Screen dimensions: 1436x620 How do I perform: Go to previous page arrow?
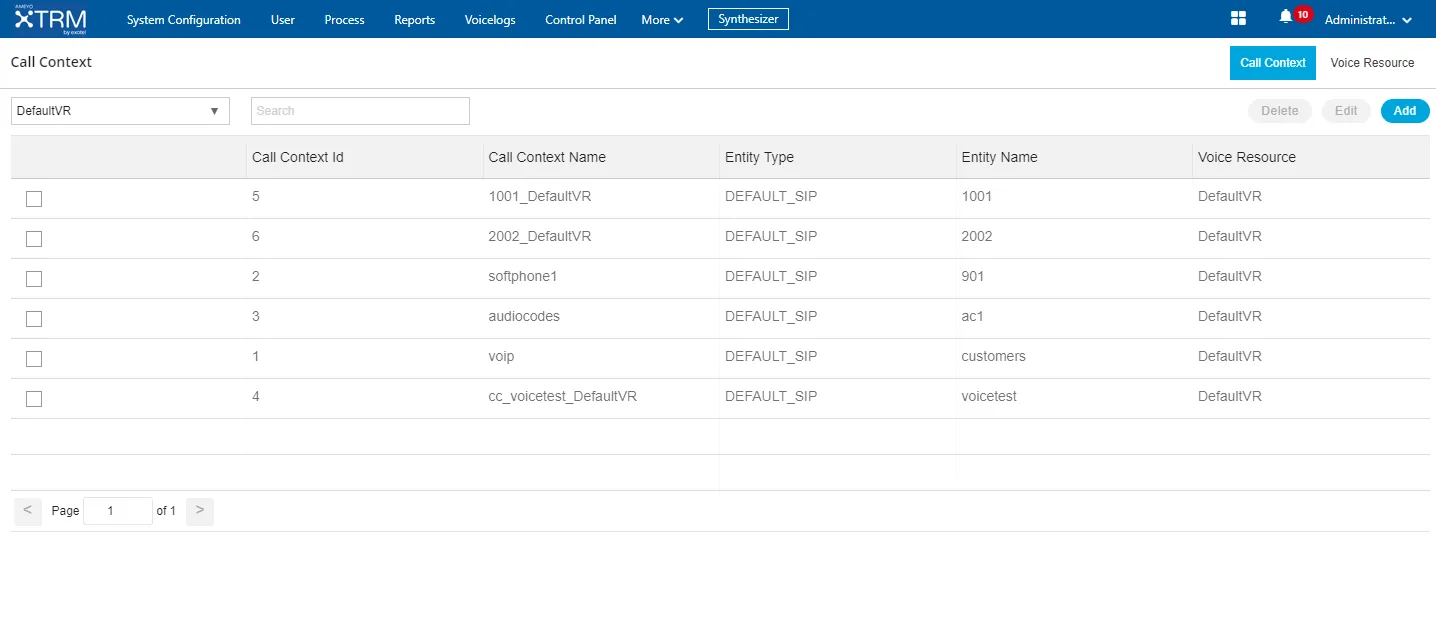pyautogui.click(x=28, y=511)
